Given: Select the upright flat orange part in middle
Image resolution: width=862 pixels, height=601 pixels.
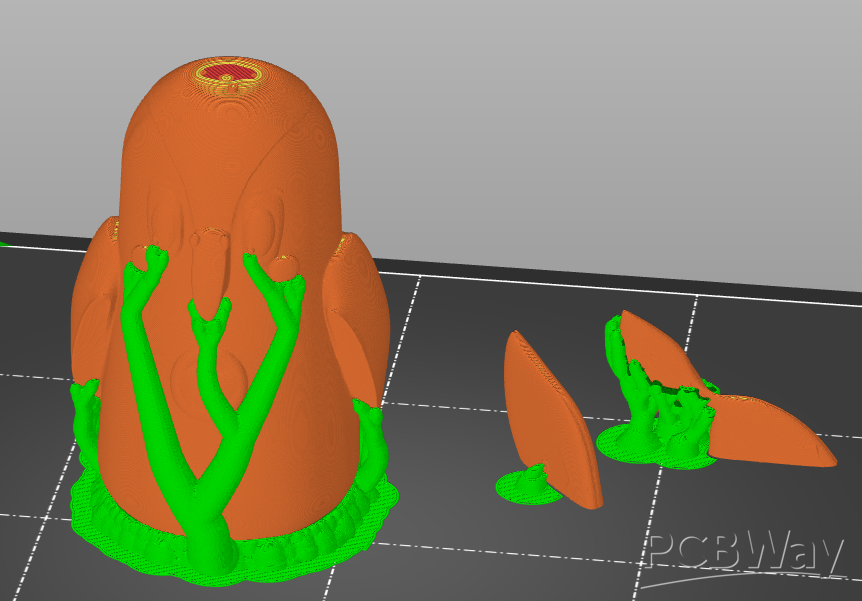Looking at the screenshot, I should (552, 410).
